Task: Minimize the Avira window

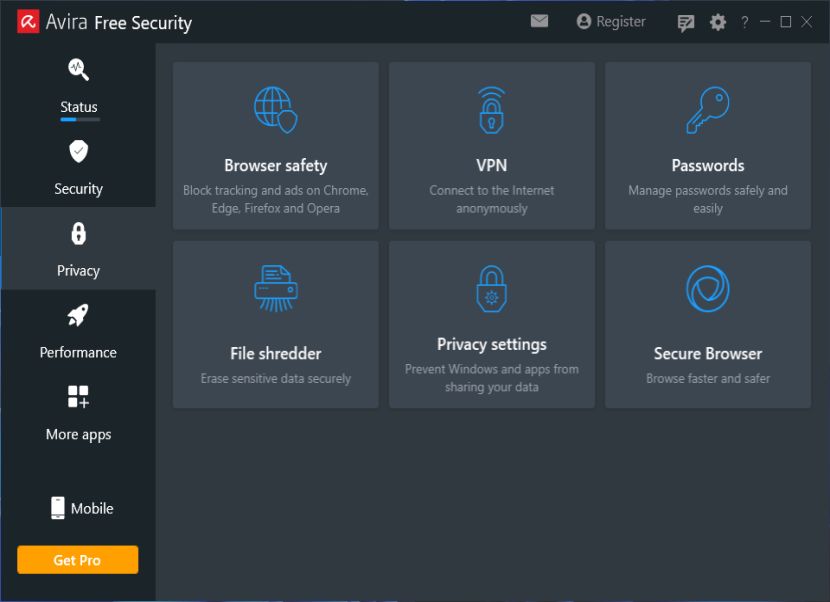Action: (x=765, y=22)
